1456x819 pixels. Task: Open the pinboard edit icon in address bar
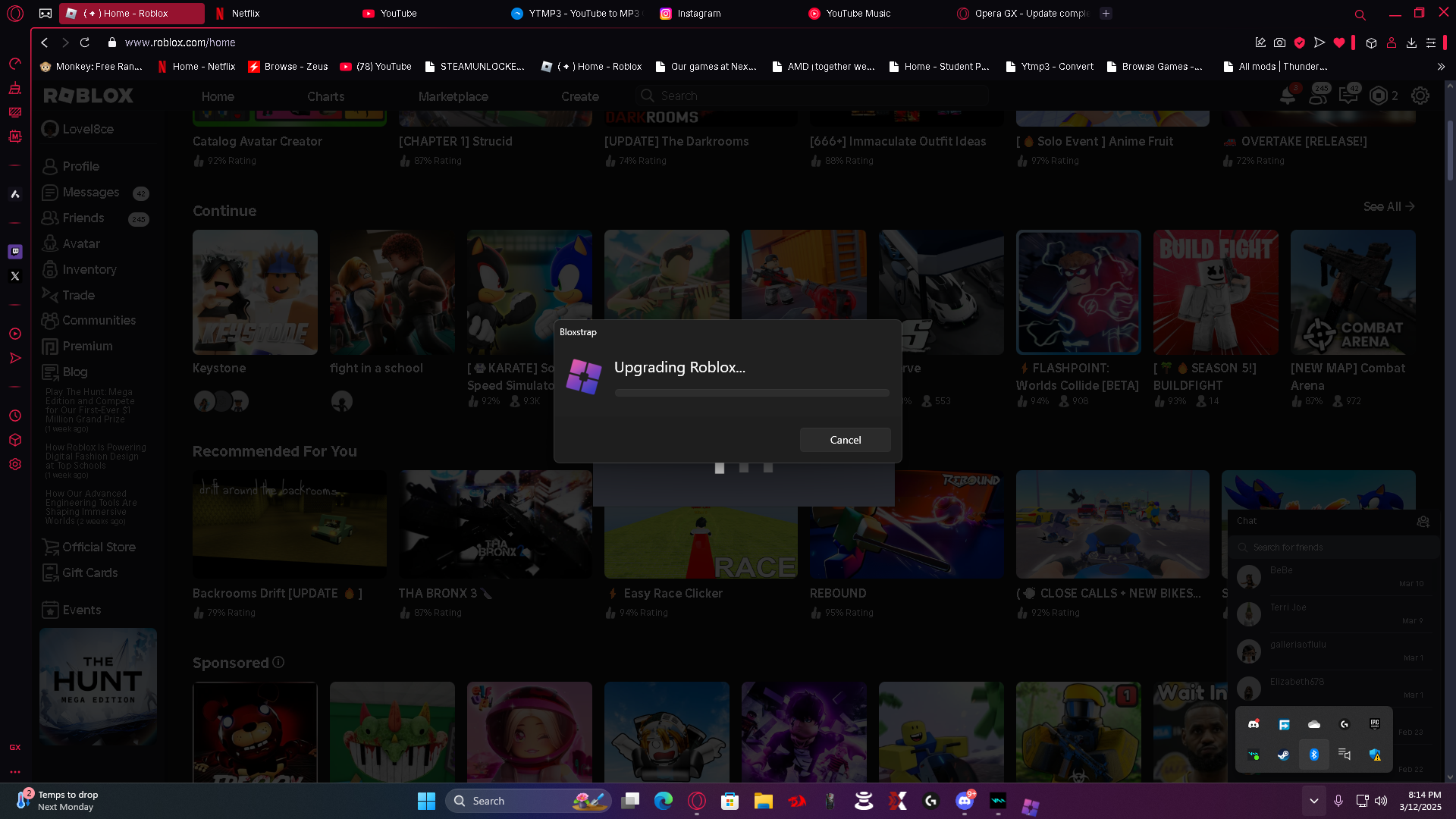1260,43
